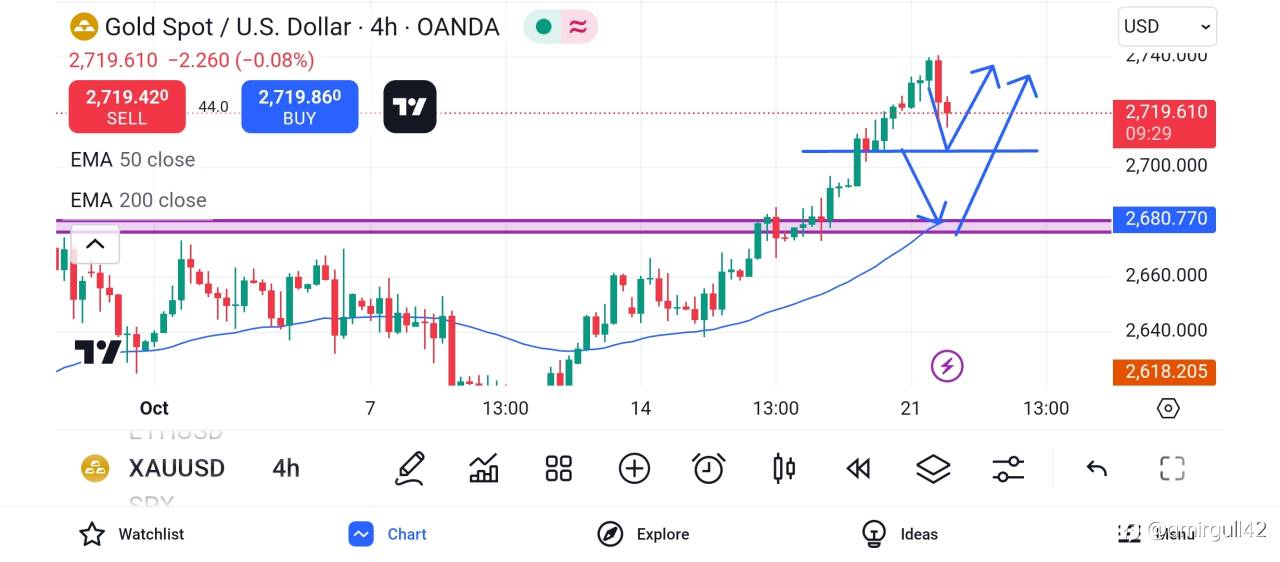1280x562 pixels.
Task: Collapse the indicator legend with chevron
Action: pyautogui.click(x=94, y=244)
